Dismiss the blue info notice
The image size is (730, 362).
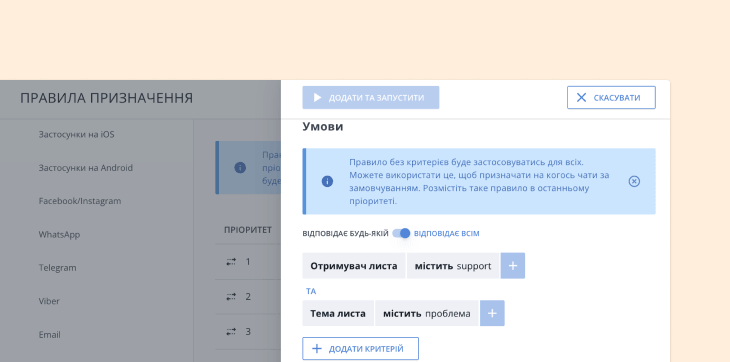(x=634, y=181)
